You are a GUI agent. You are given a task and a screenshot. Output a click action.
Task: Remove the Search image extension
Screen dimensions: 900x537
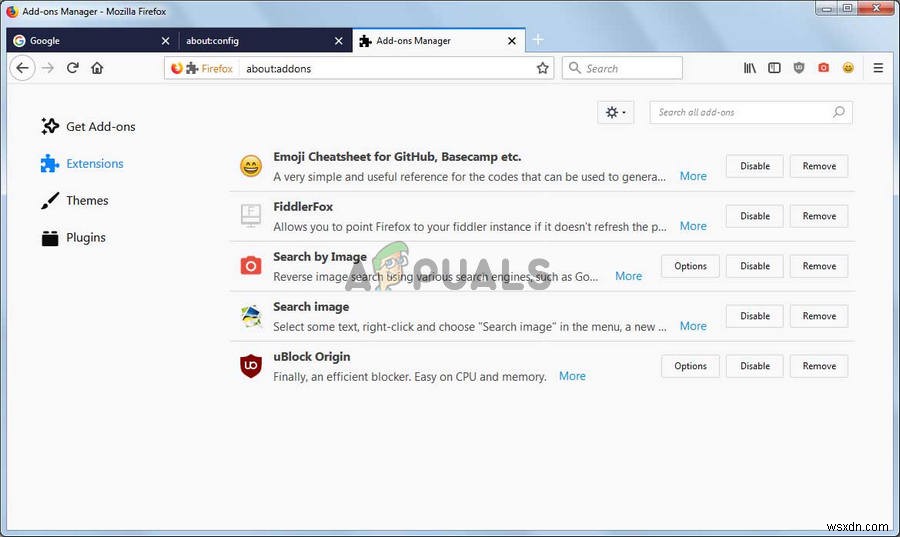819,316
